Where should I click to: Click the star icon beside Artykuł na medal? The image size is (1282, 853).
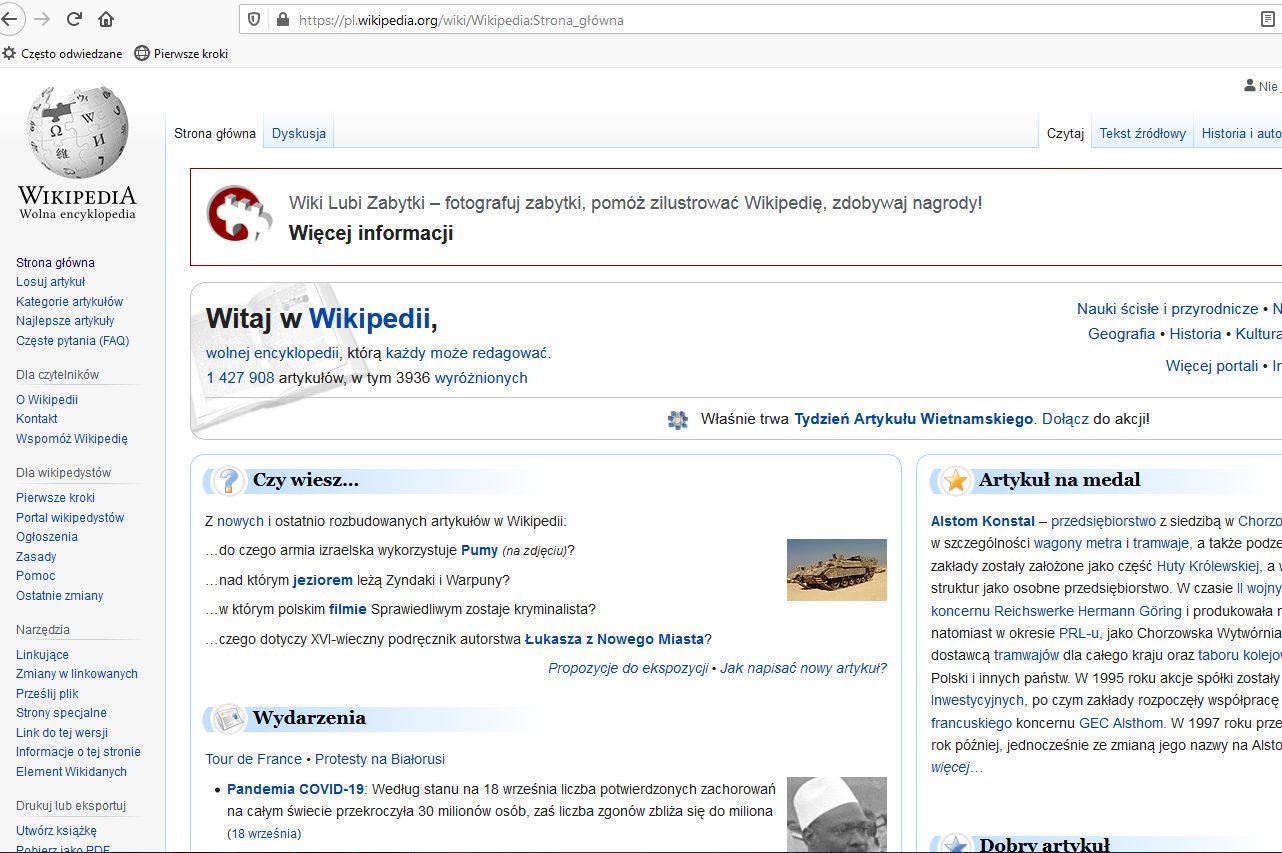coord(956,481)
